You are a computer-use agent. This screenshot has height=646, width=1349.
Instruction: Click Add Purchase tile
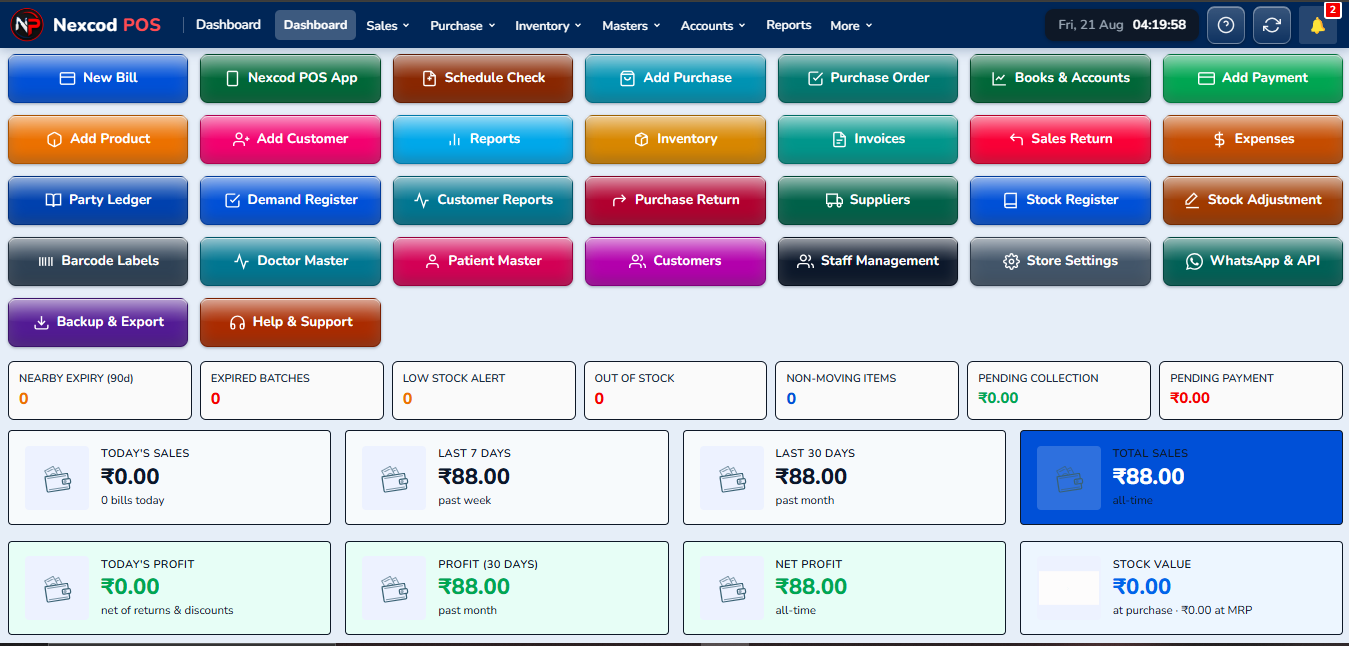tap(675, 78)
